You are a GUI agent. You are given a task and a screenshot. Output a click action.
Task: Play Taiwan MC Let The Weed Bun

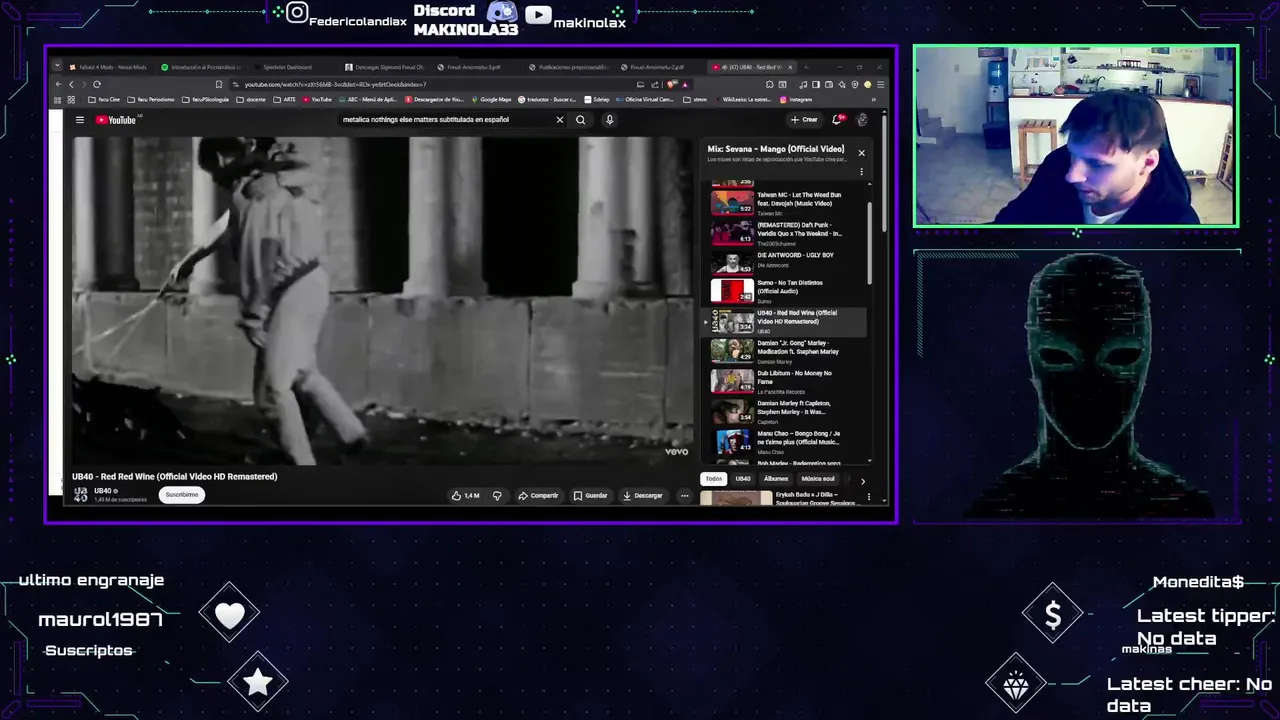785,203
